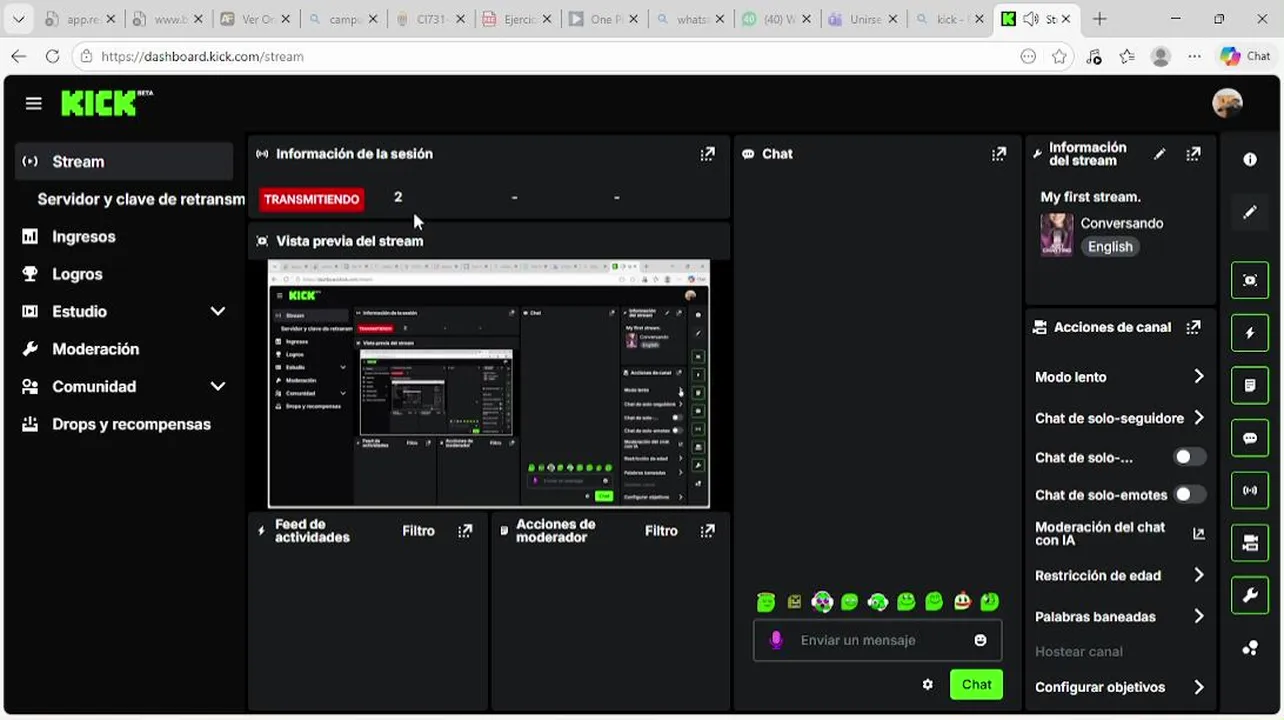Pop out the Información de la sesión panel
This screenshot has height=720, width=1284.
tap(707, 154)
